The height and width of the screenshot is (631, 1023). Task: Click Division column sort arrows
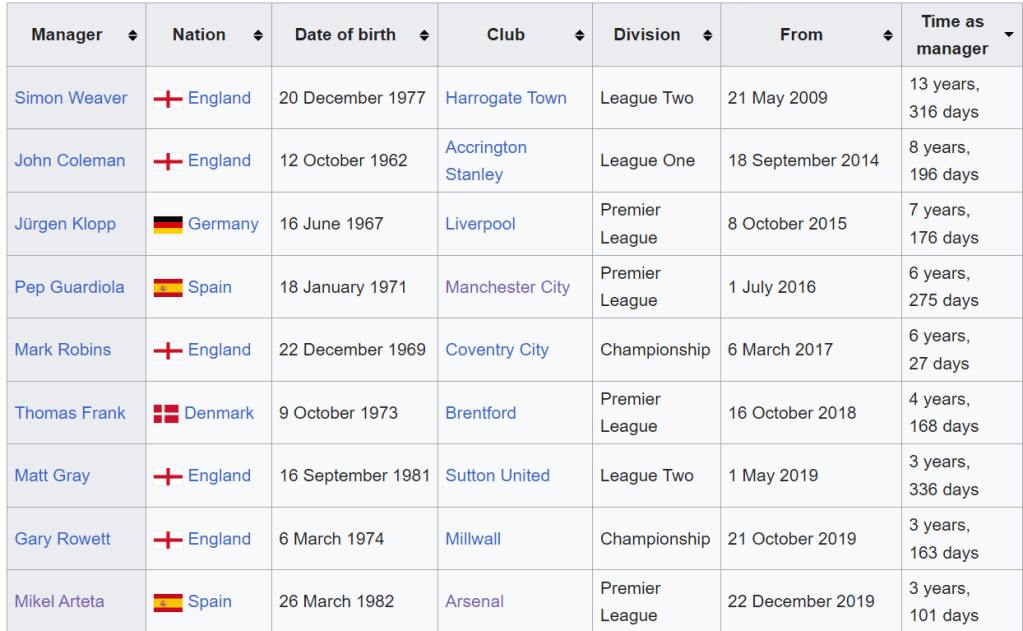click(707, 35)
